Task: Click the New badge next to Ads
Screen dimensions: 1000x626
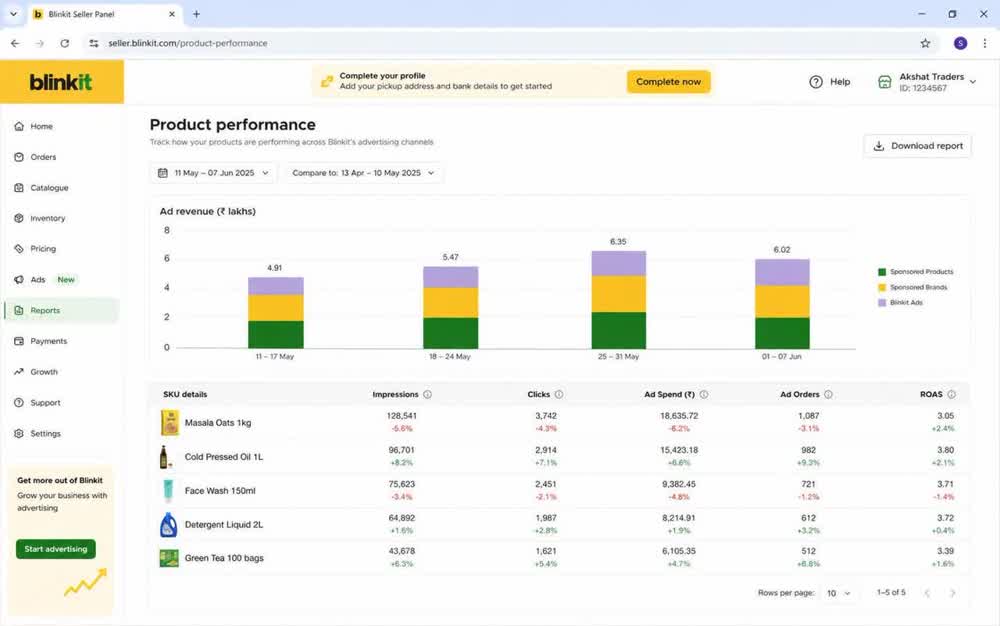Action: [66, 280]
